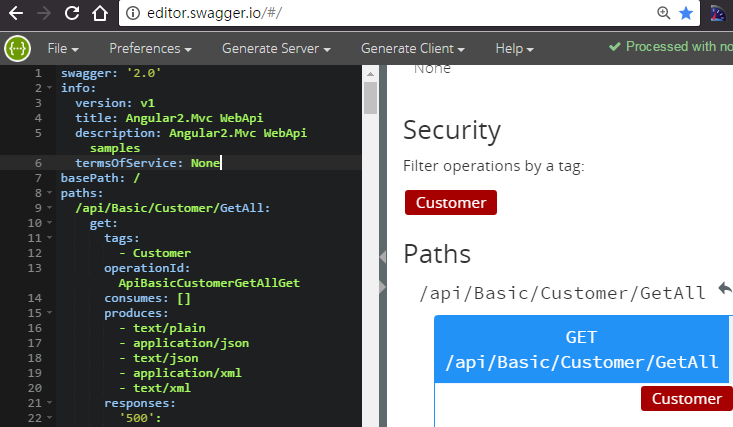Click the - text/json entry
Image resolution: width=733 pixels, height=427 pixels.
tap(158, 358)
